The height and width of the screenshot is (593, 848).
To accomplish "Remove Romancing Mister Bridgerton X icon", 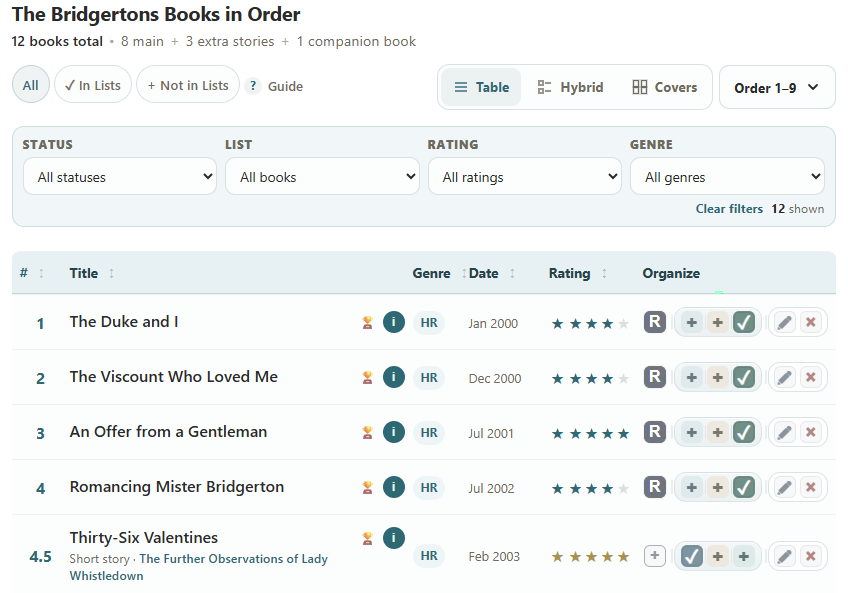I will tap(811, 487).
